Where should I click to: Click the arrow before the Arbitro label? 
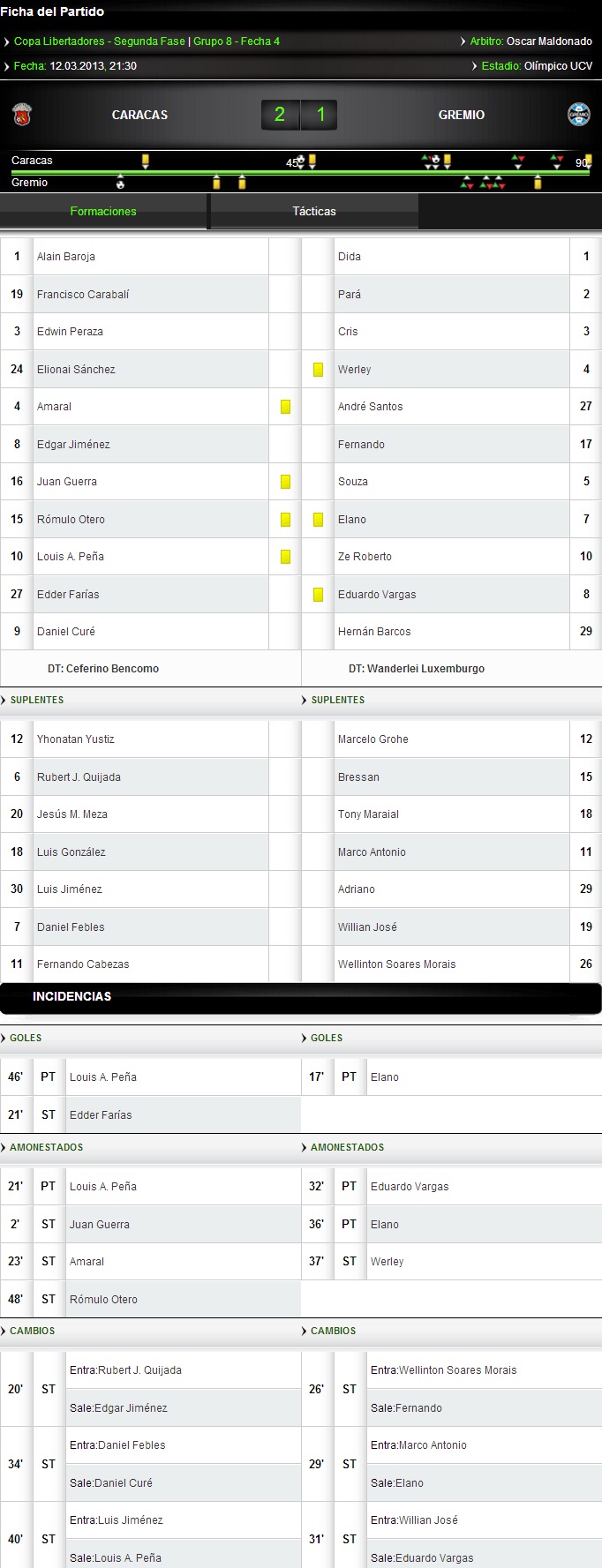point(463,41)
